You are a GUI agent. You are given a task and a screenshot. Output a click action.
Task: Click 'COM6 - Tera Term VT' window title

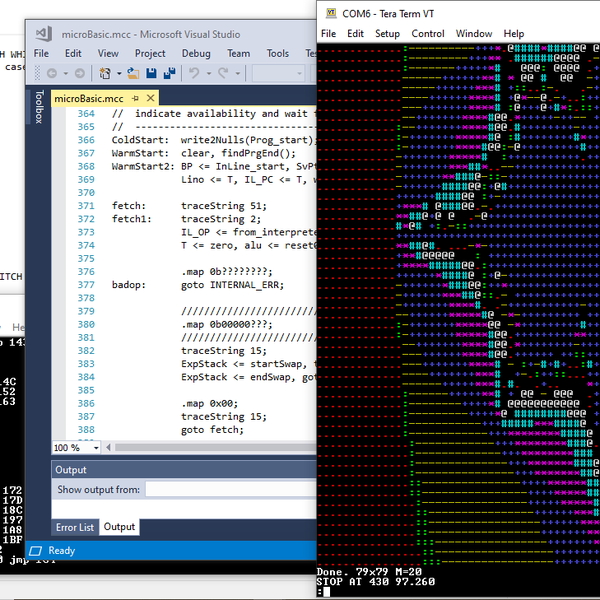tap(388, 14)
